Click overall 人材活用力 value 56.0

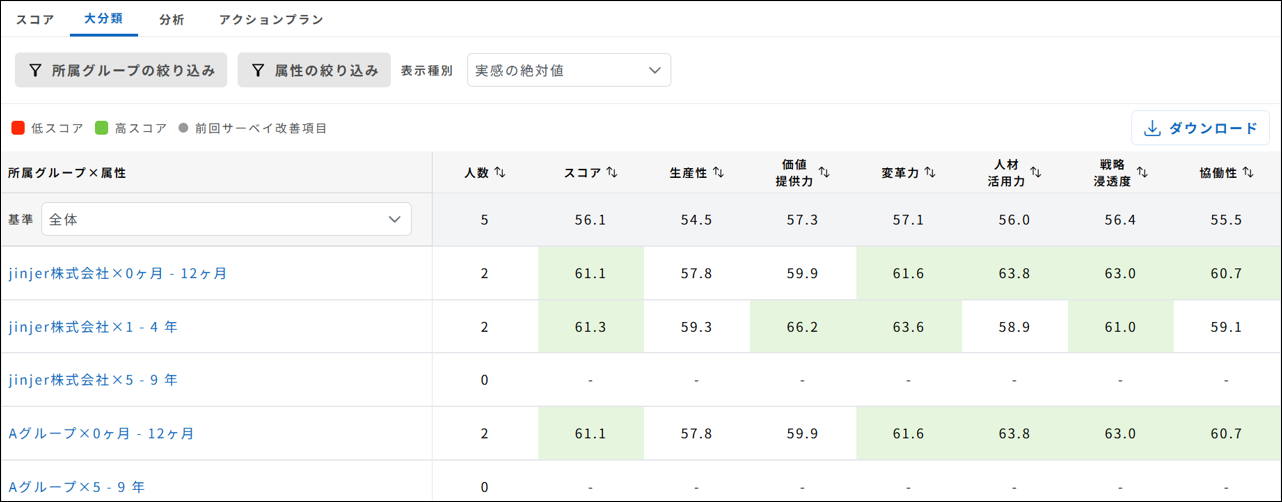click(x=1014, y=220)
